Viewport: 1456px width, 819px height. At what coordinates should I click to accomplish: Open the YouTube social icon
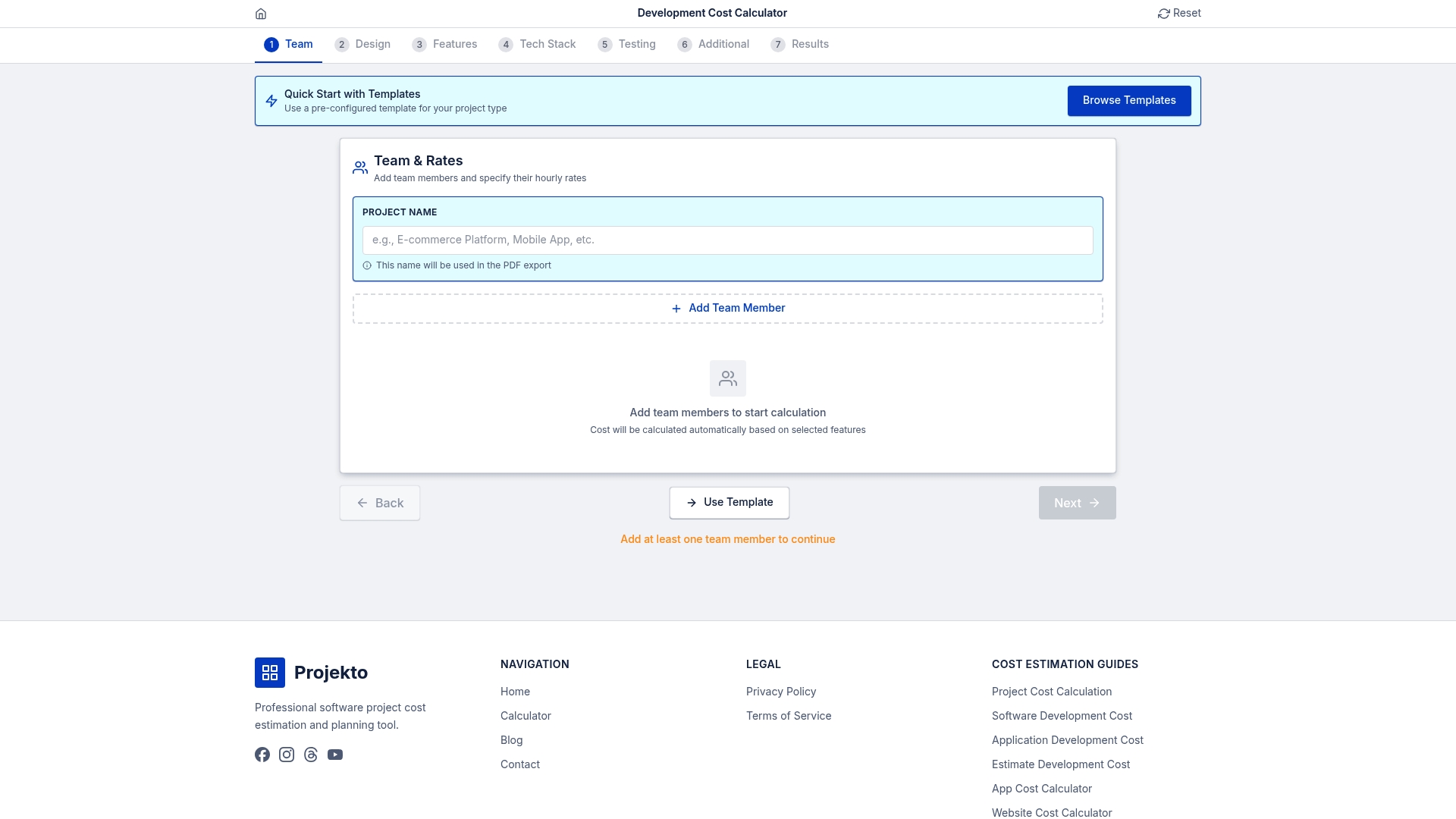(x=335, y=754)
